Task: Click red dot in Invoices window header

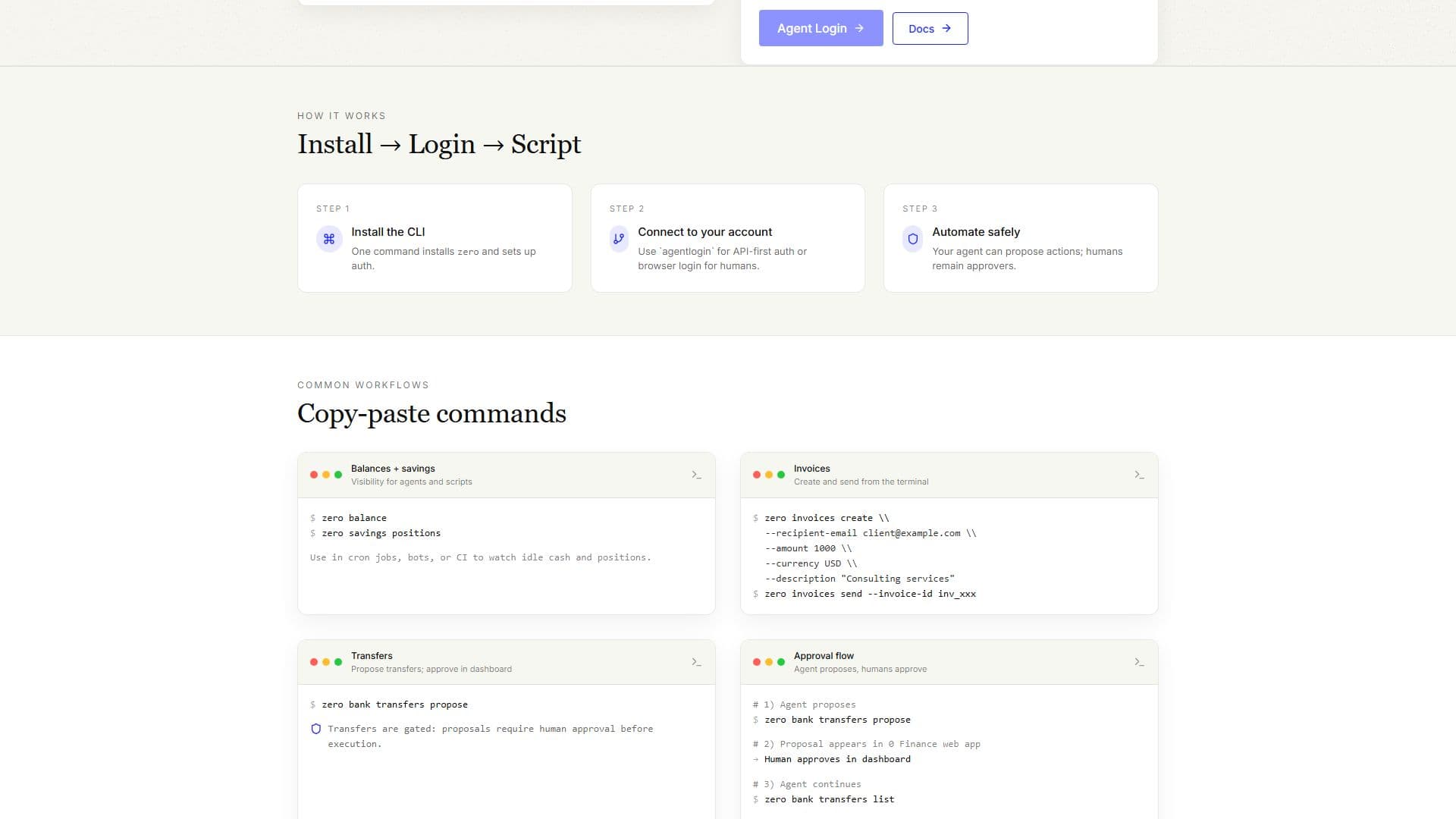Action: [x=757, y=475]
